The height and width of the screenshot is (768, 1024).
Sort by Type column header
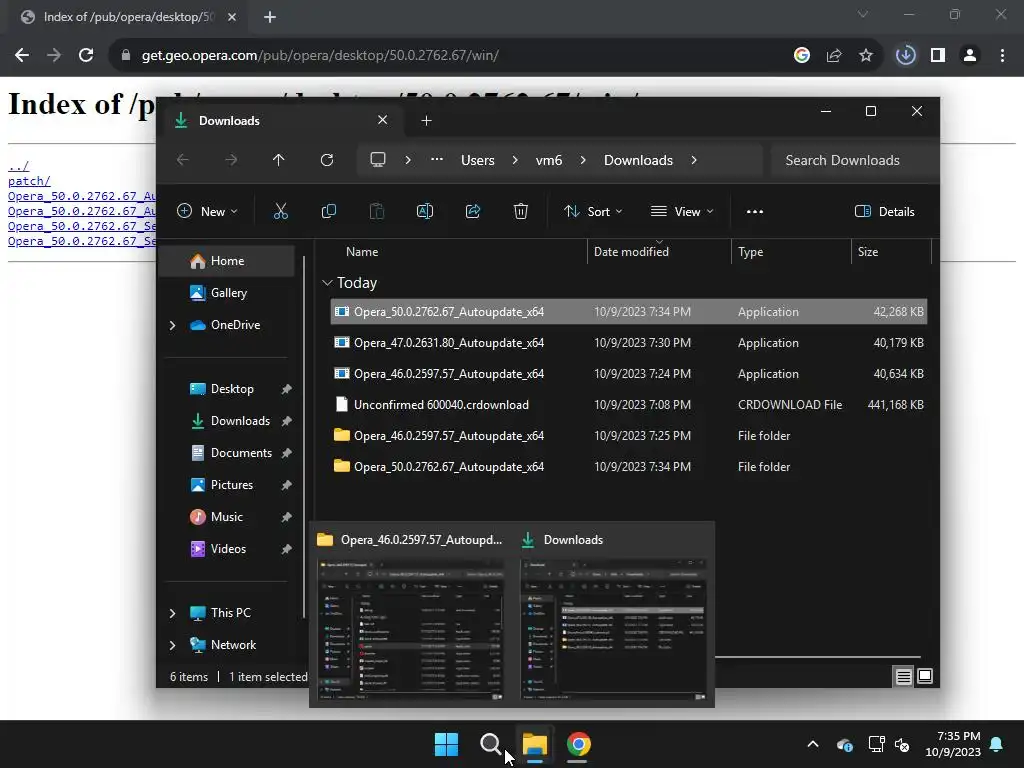[x=750, y=252]
